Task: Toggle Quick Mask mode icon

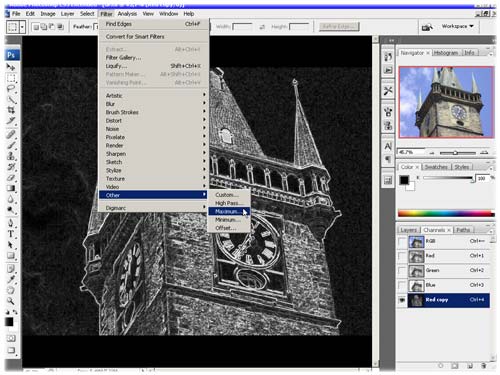Action: click(11, 338)
